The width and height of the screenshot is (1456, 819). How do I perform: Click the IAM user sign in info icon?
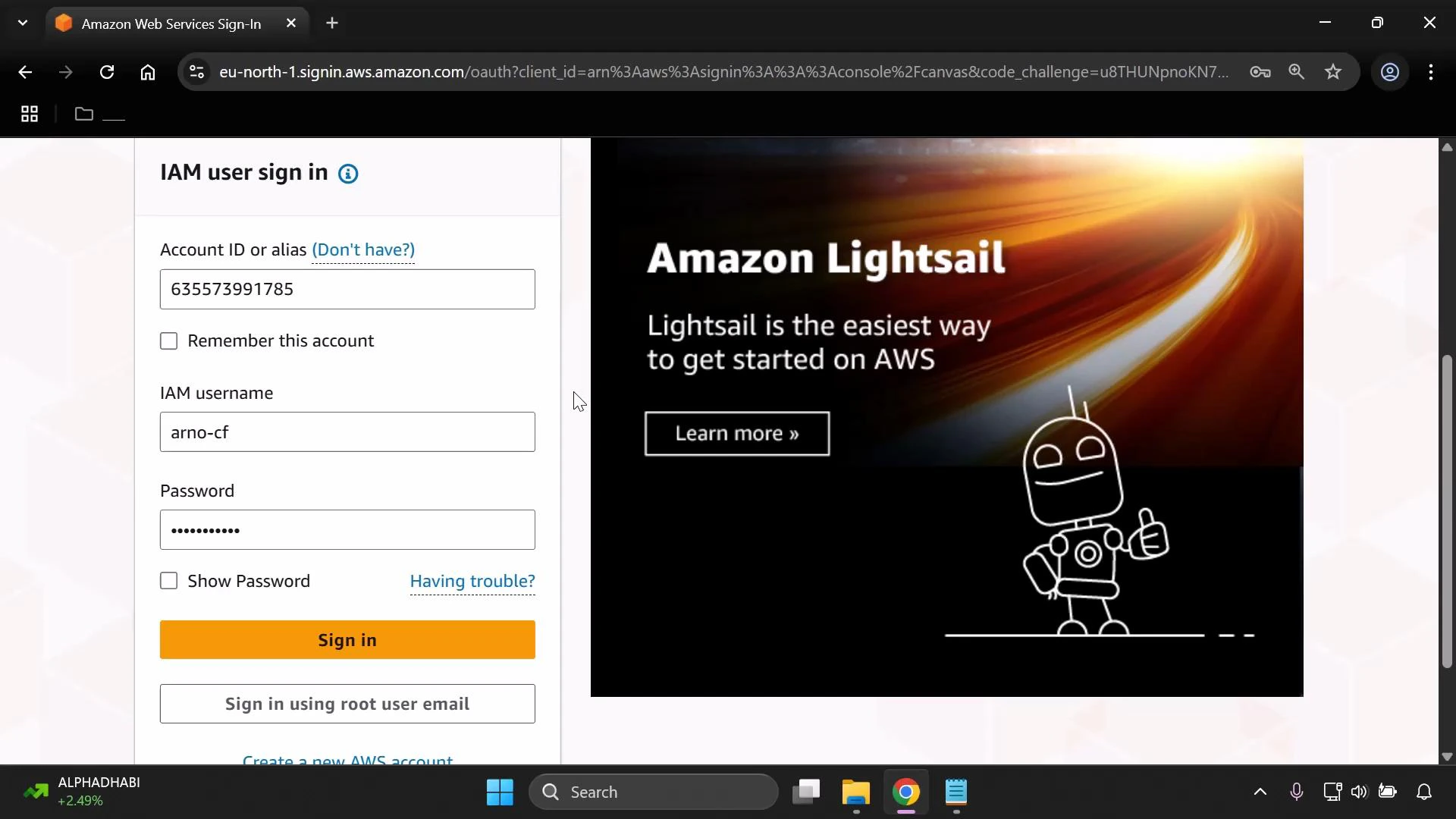[348, 174]
